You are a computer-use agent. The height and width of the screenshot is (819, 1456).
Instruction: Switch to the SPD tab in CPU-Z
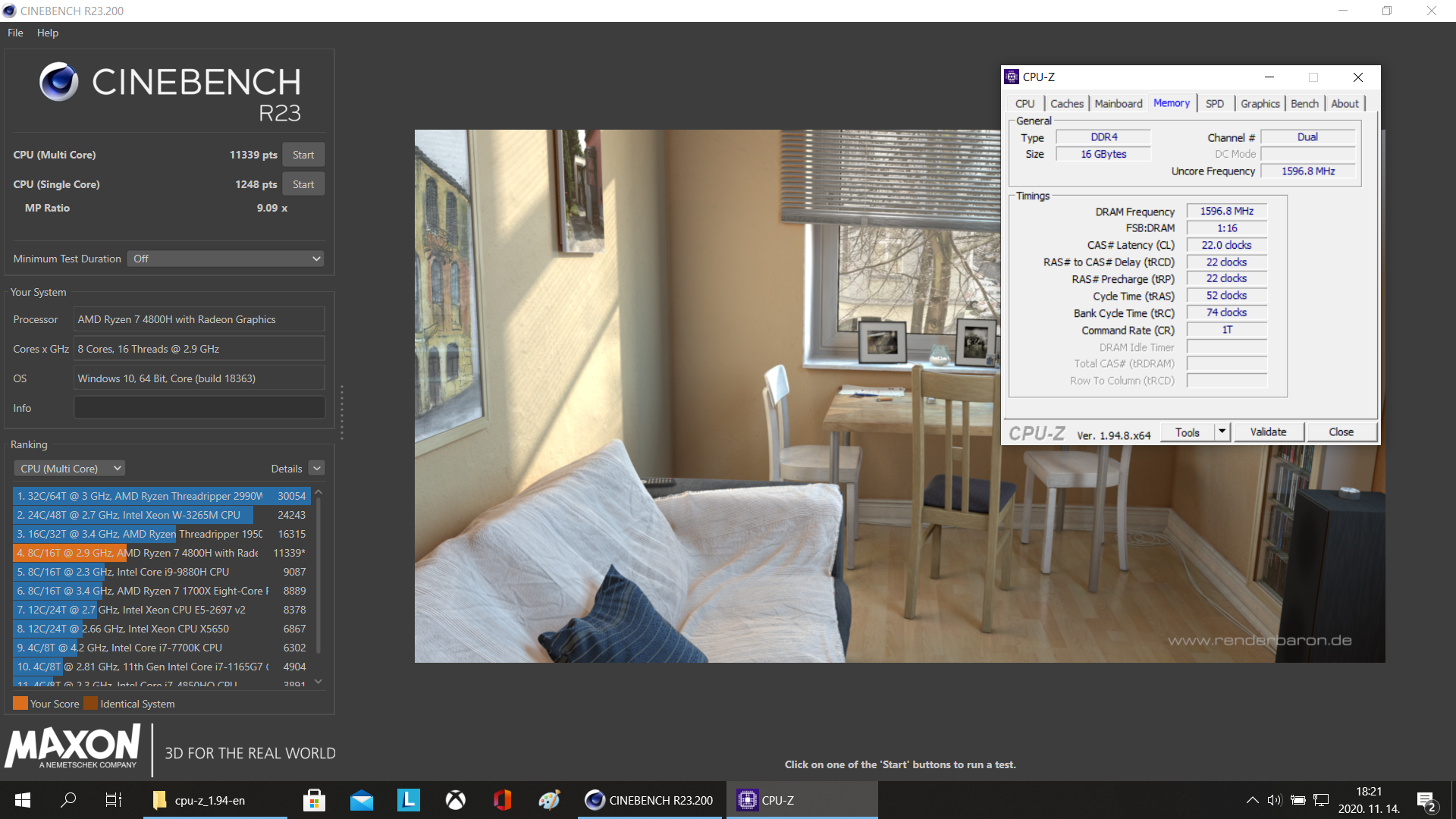(x=1215, y=104)
